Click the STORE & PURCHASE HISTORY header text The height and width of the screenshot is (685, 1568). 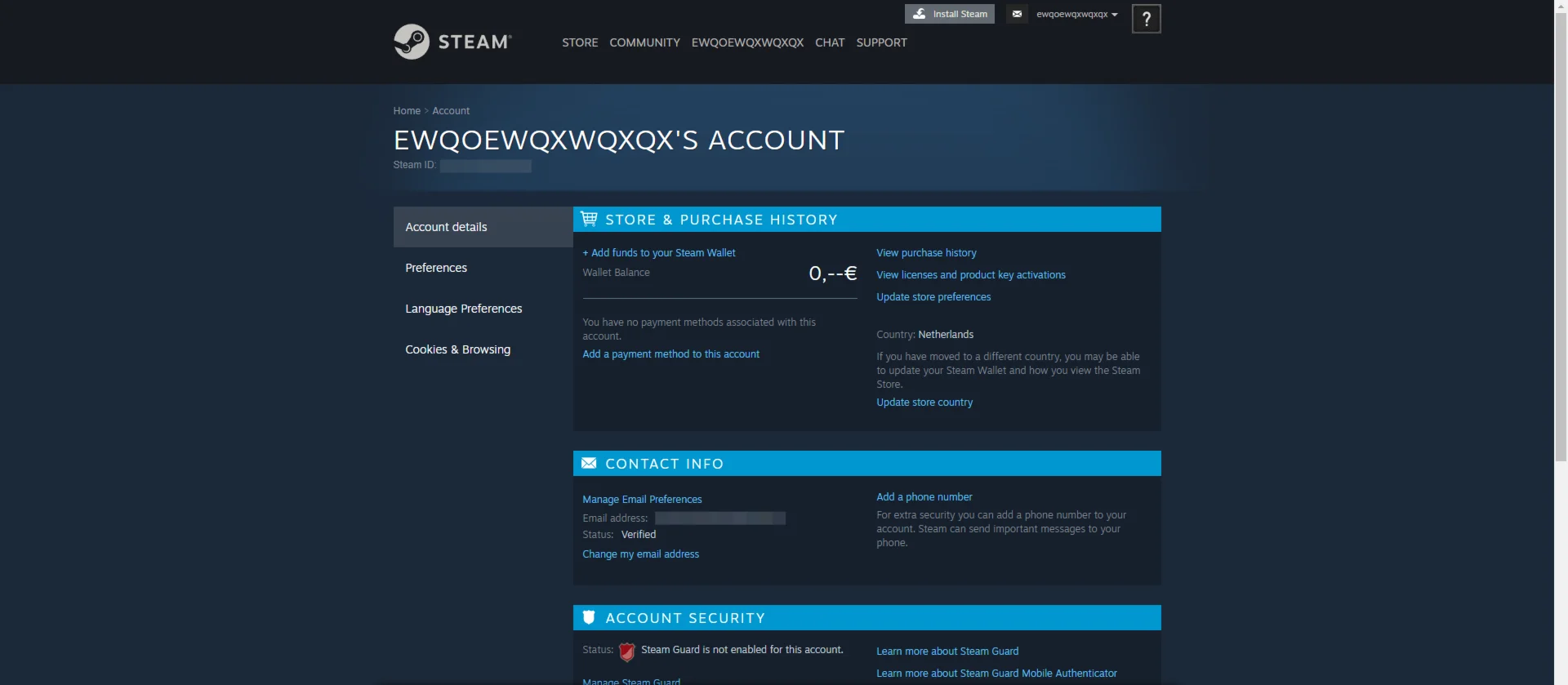pyautogui.click(x=721, y=220)
